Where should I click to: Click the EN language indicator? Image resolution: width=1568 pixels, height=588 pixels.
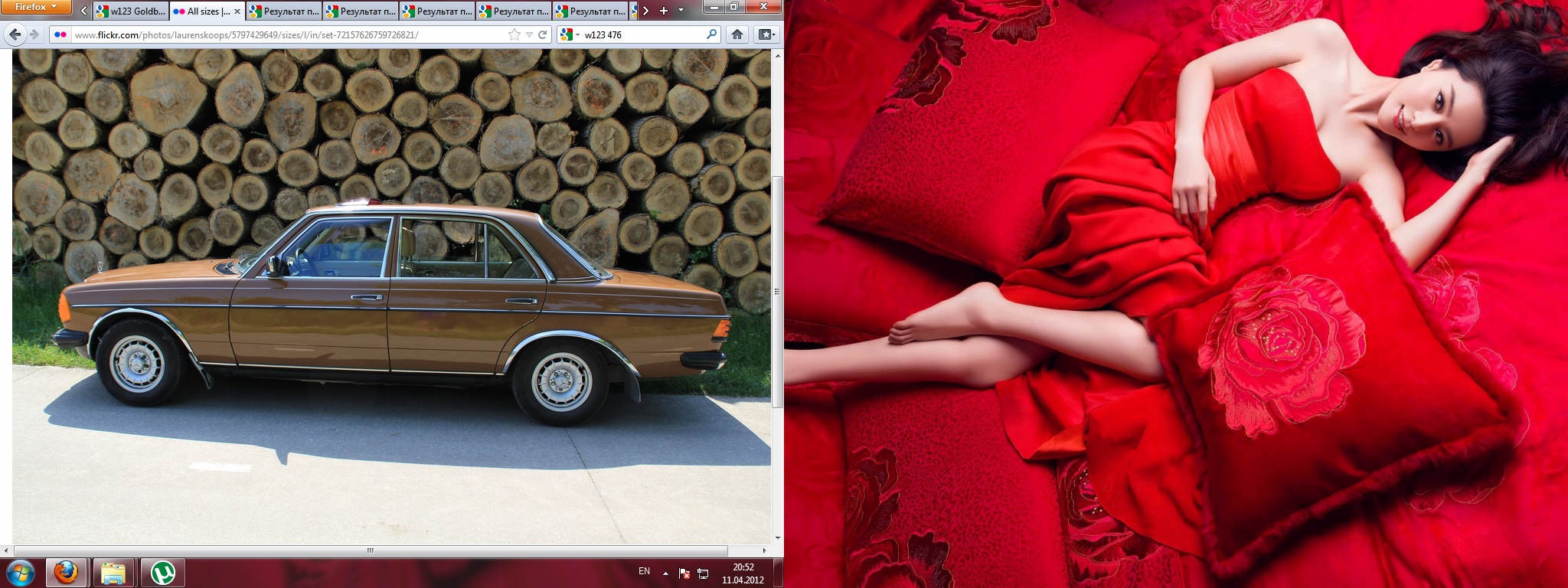644,571
